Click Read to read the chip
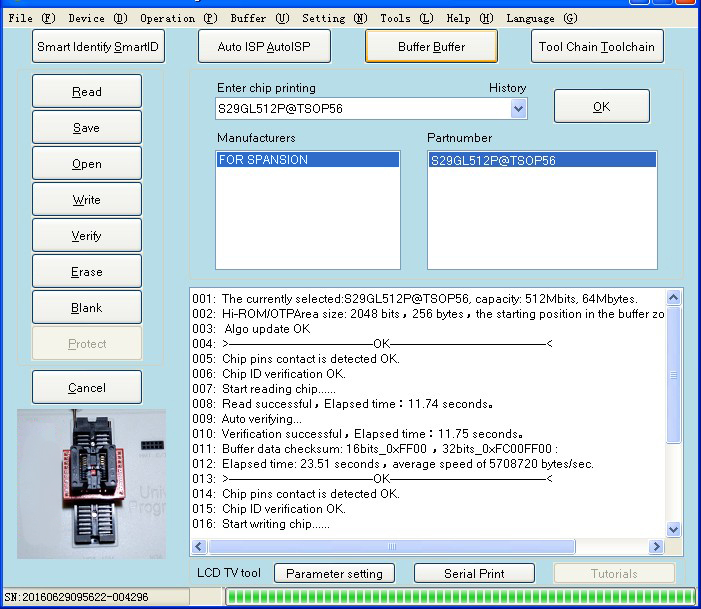The height and width of the screenshot is (609, 701). point(87,92)
